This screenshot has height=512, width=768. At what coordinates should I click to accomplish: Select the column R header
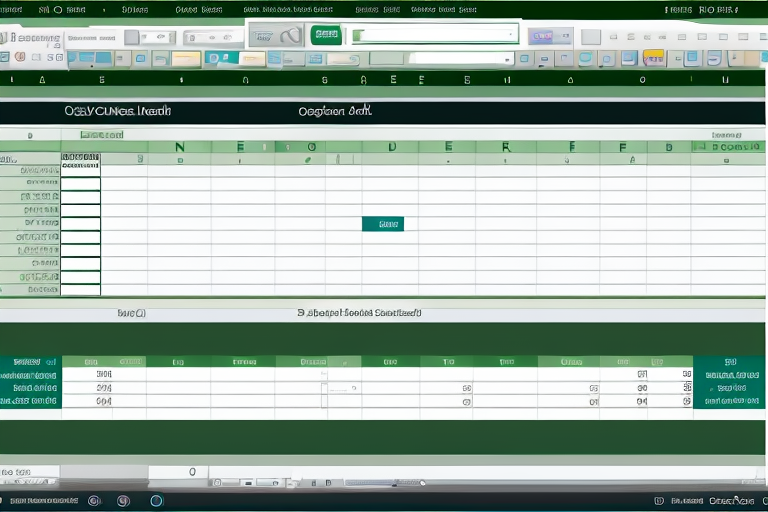(x=505, y=147)
